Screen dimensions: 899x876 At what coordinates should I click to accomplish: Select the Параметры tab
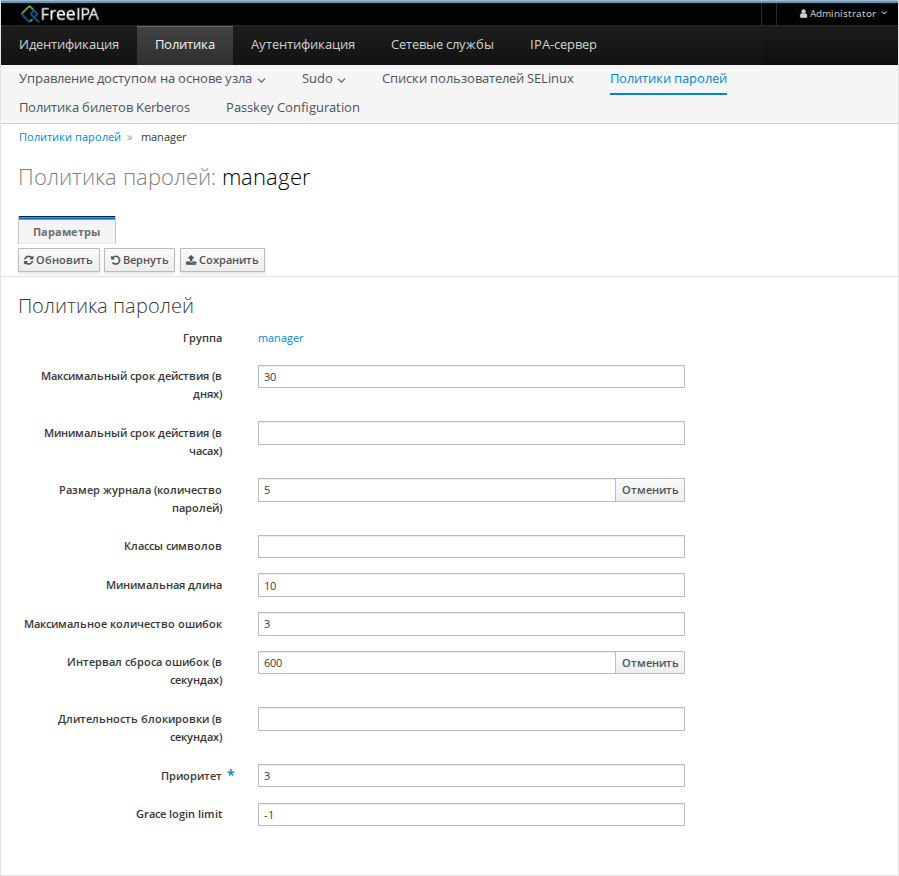click(67, 232)
